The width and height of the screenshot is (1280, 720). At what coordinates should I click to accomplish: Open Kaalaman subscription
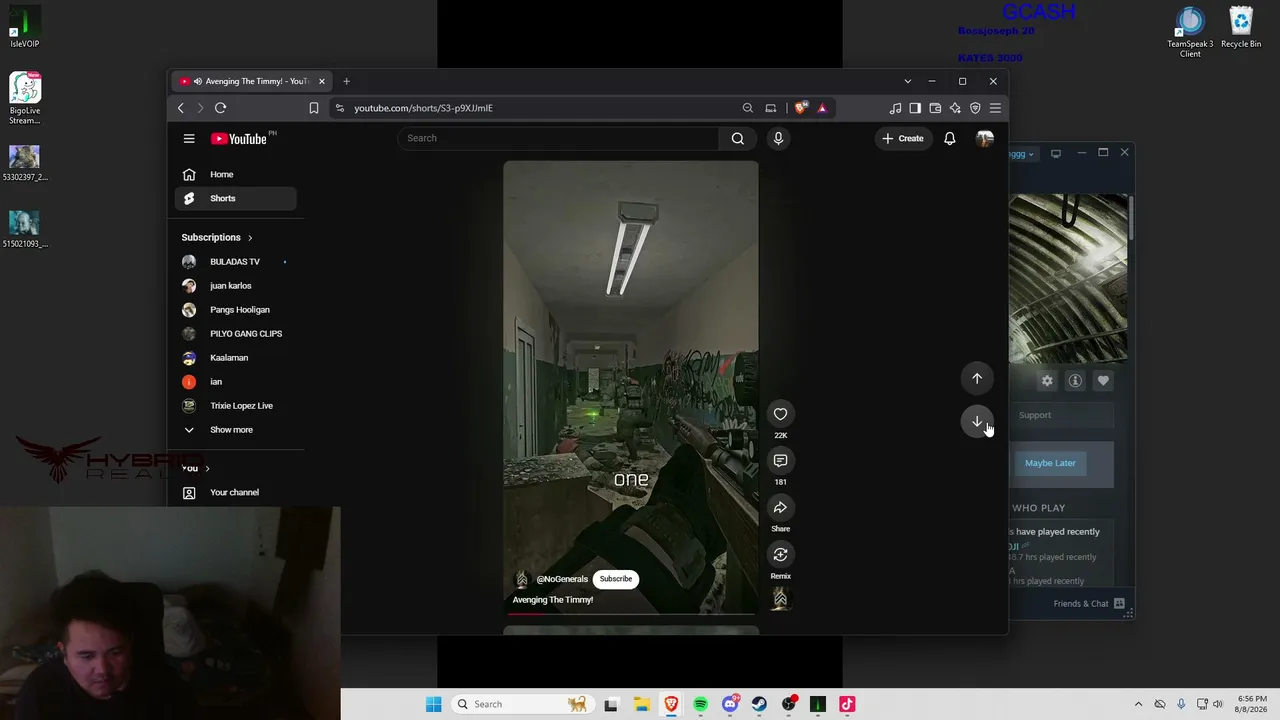[x=236, y=358]
